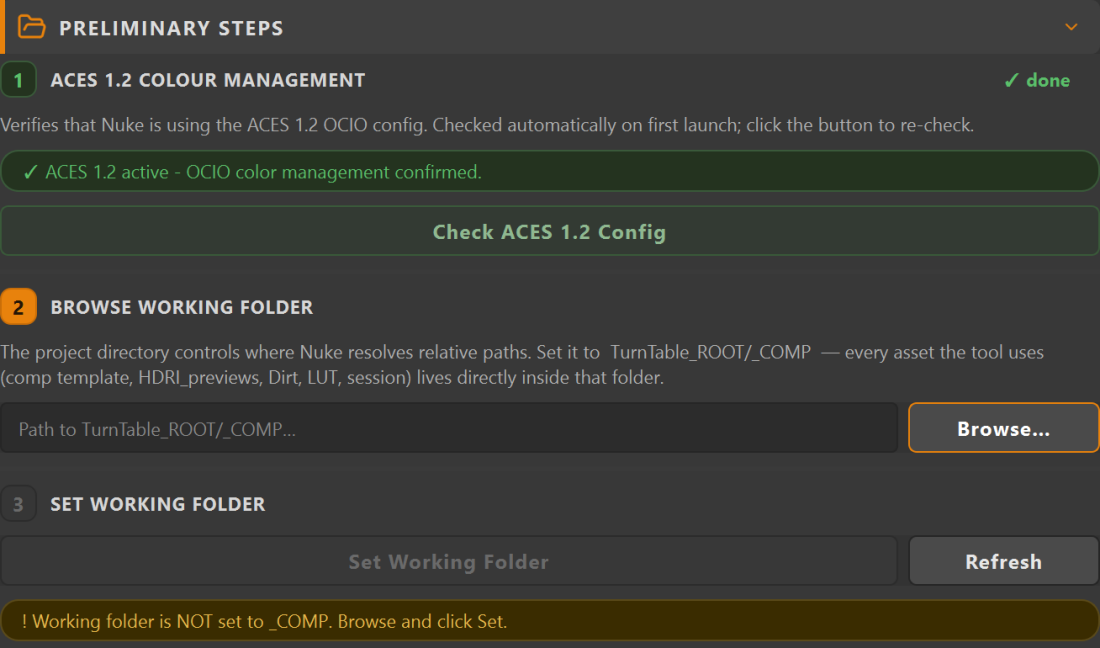
Task: Click the Browse... button
Action: 1003,428
